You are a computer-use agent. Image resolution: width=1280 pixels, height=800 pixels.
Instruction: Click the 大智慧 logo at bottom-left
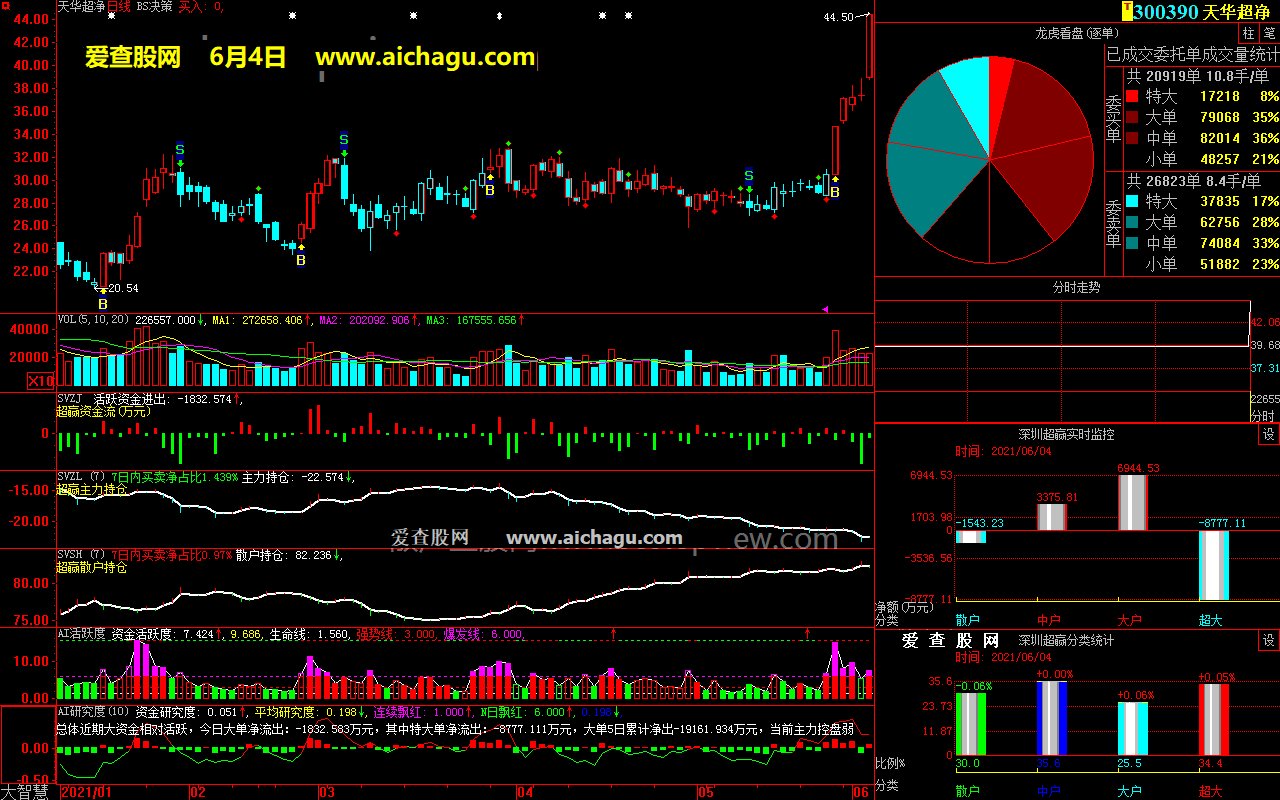pyautogui.click(x=24, y=791)
